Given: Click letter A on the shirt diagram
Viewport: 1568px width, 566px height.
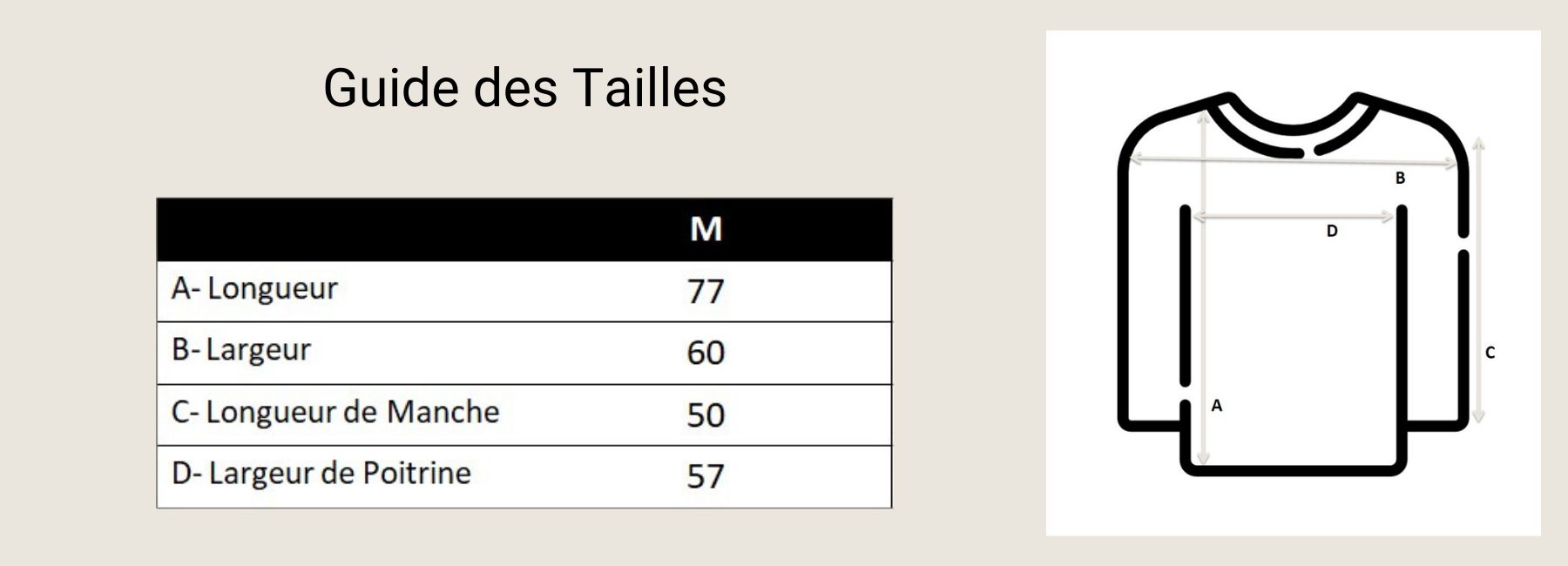Looking at the screenshot, I should [1217, 406].
